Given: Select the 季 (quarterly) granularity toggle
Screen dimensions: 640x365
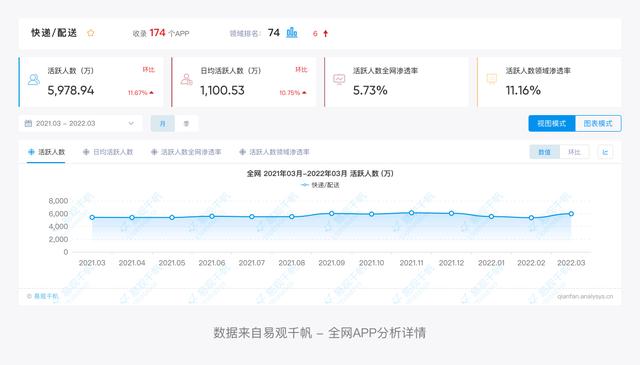Looking at the screenshot, I should tap(187, 123).
